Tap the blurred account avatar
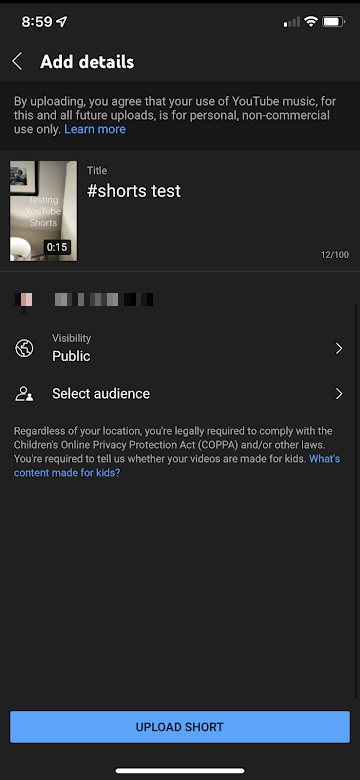Viewport: 360px width, 780px height. [24, 300]
